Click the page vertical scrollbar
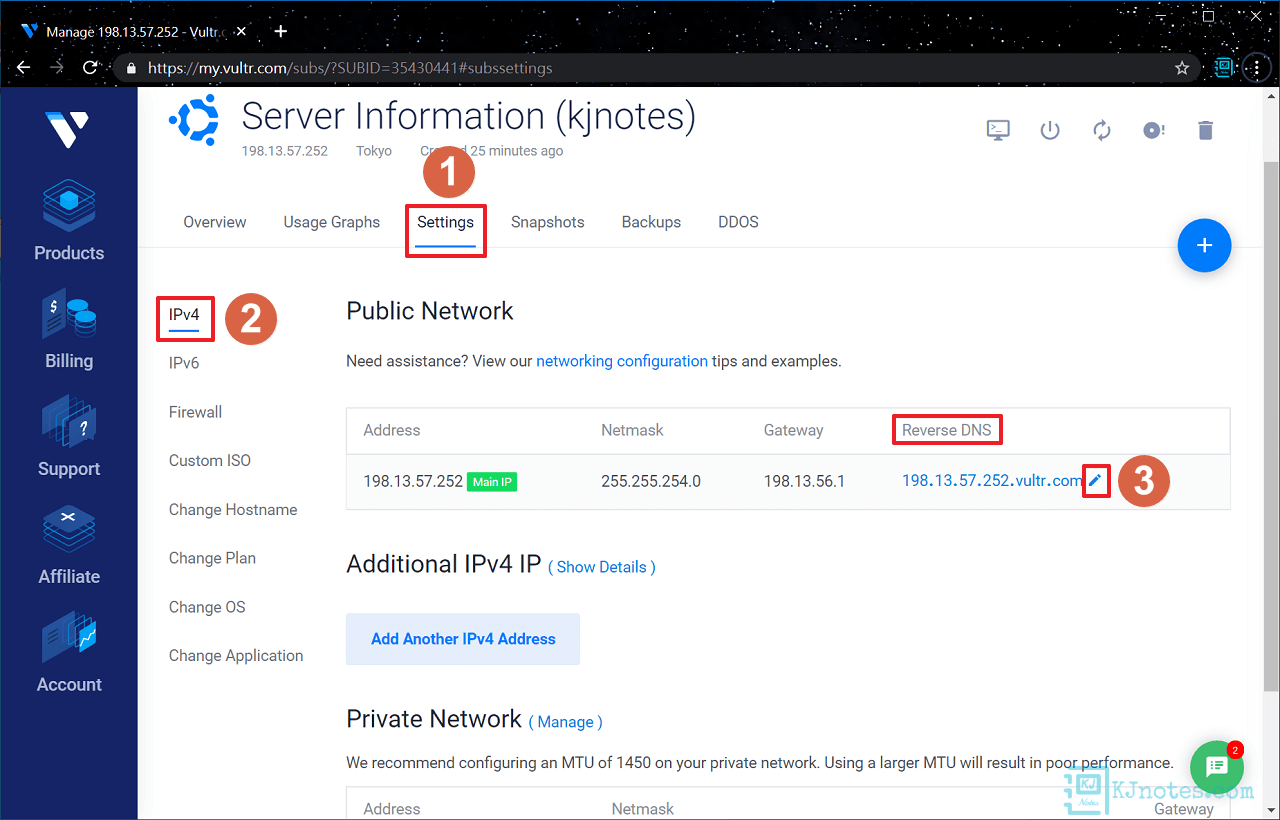Viewport: 1280px width, 820px height. tap(1271, 425)
